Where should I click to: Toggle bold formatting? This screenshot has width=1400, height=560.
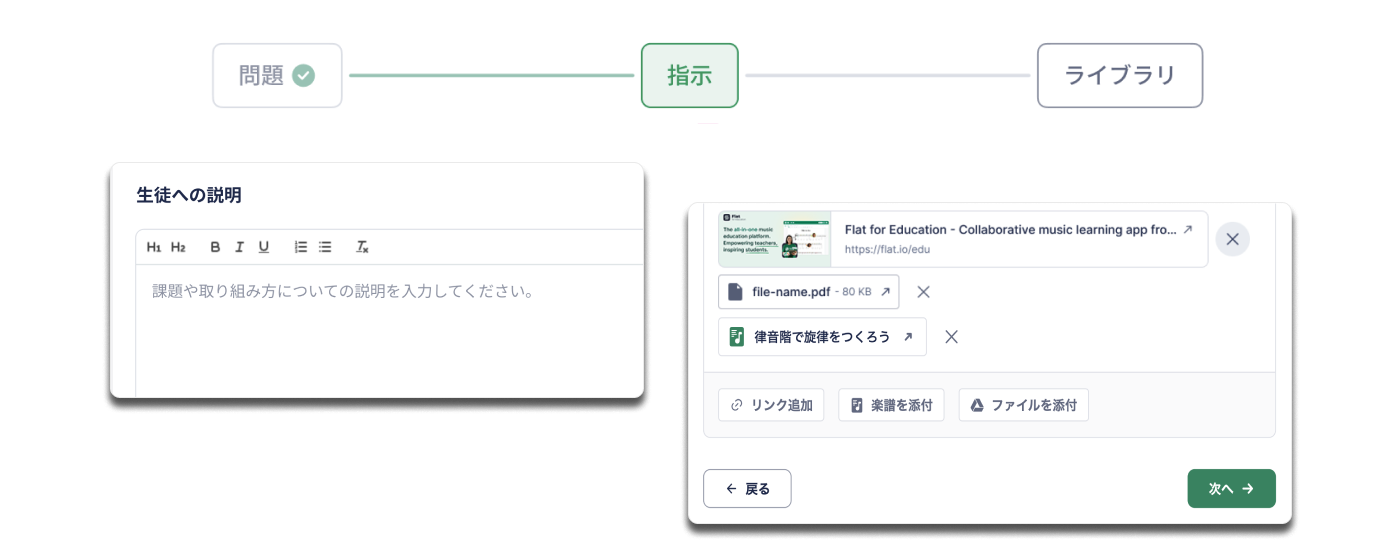coord(215,247)
